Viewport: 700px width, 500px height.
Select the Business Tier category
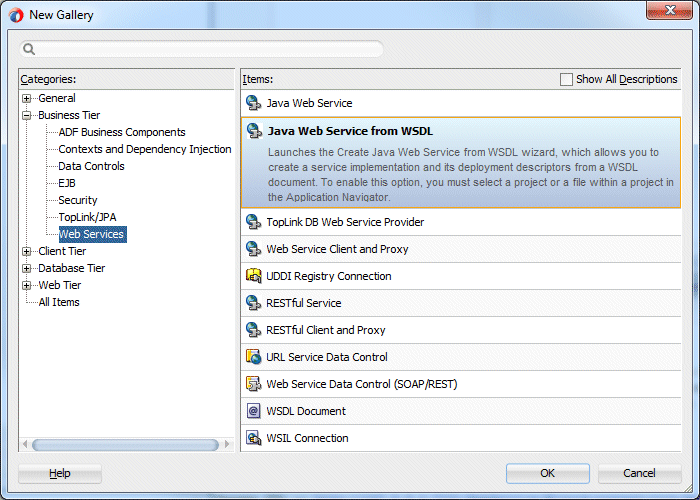tap(69, 115)
